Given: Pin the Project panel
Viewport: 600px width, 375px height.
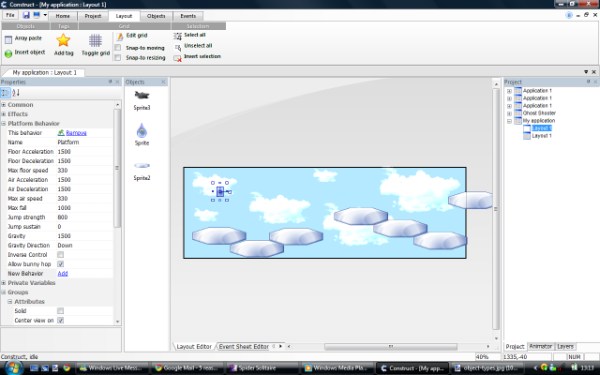Looking at the screenshot, I should pyautogui.click(x=588, y=82).
